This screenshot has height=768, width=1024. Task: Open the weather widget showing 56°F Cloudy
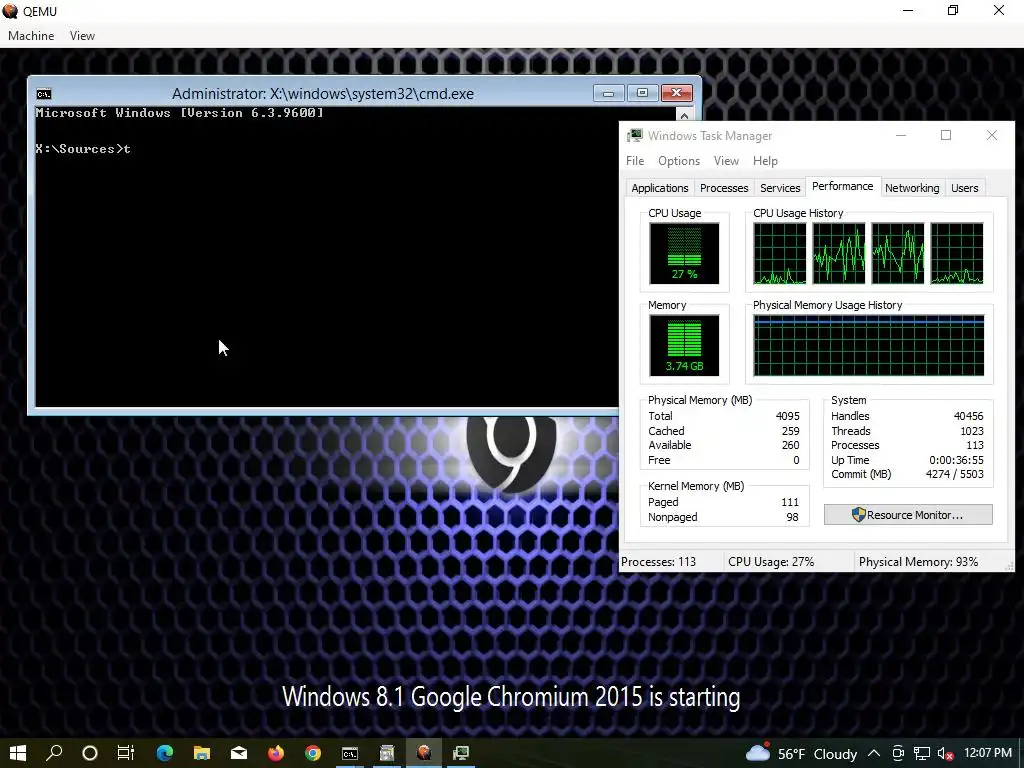click(x=801, y=753)
